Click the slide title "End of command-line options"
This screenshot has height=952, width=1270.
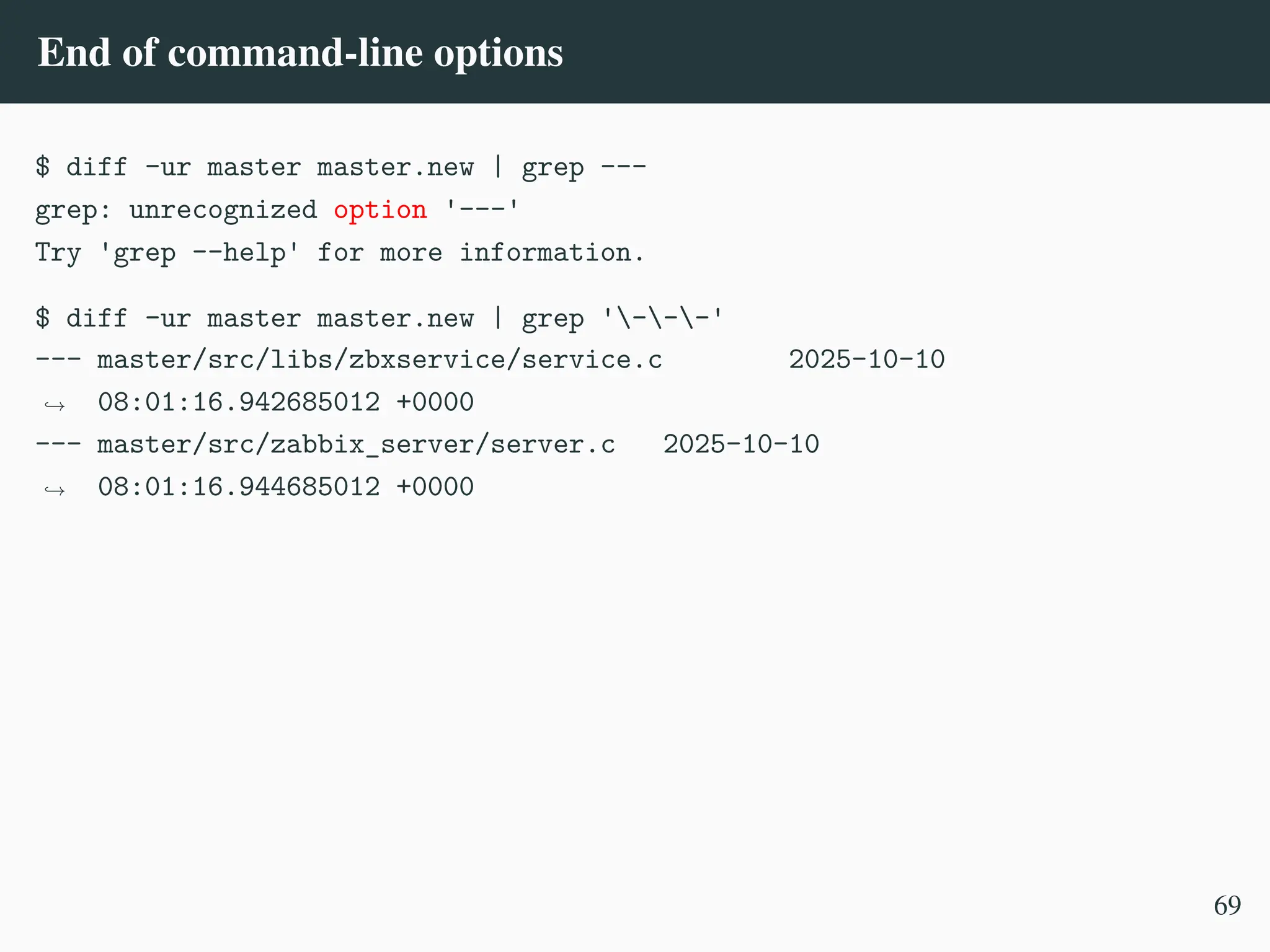300,52
